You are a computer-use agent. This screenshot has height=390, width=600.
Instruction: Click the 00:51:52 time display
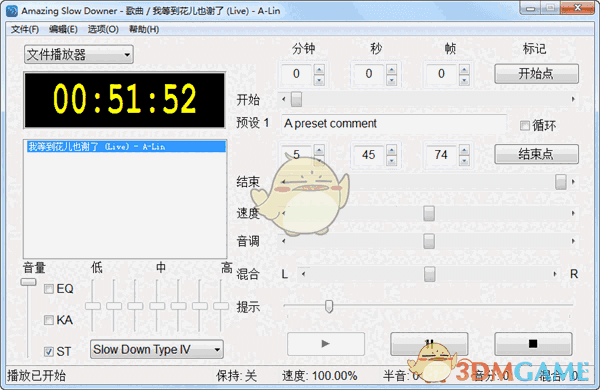tap(124, 100)
